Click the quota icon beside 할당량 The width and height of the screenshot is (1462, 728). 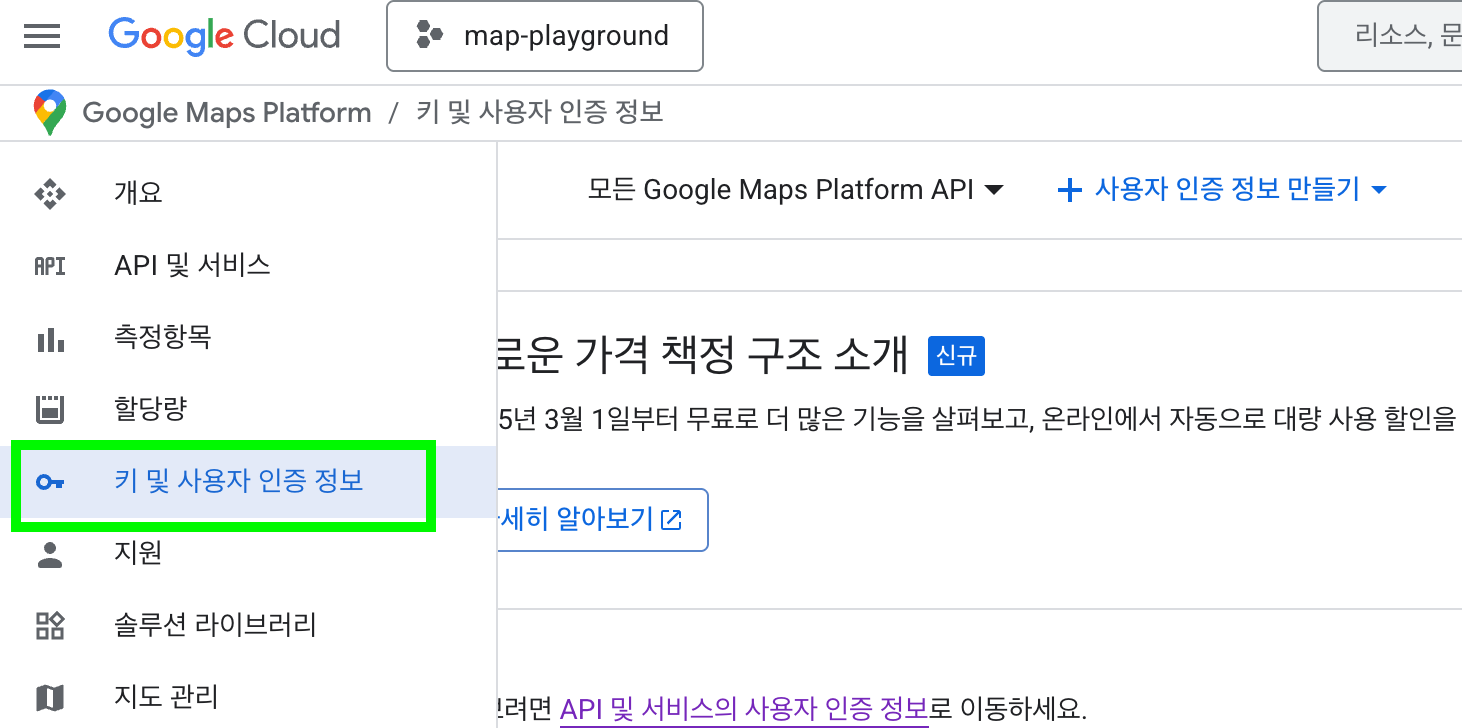point(50,409)
